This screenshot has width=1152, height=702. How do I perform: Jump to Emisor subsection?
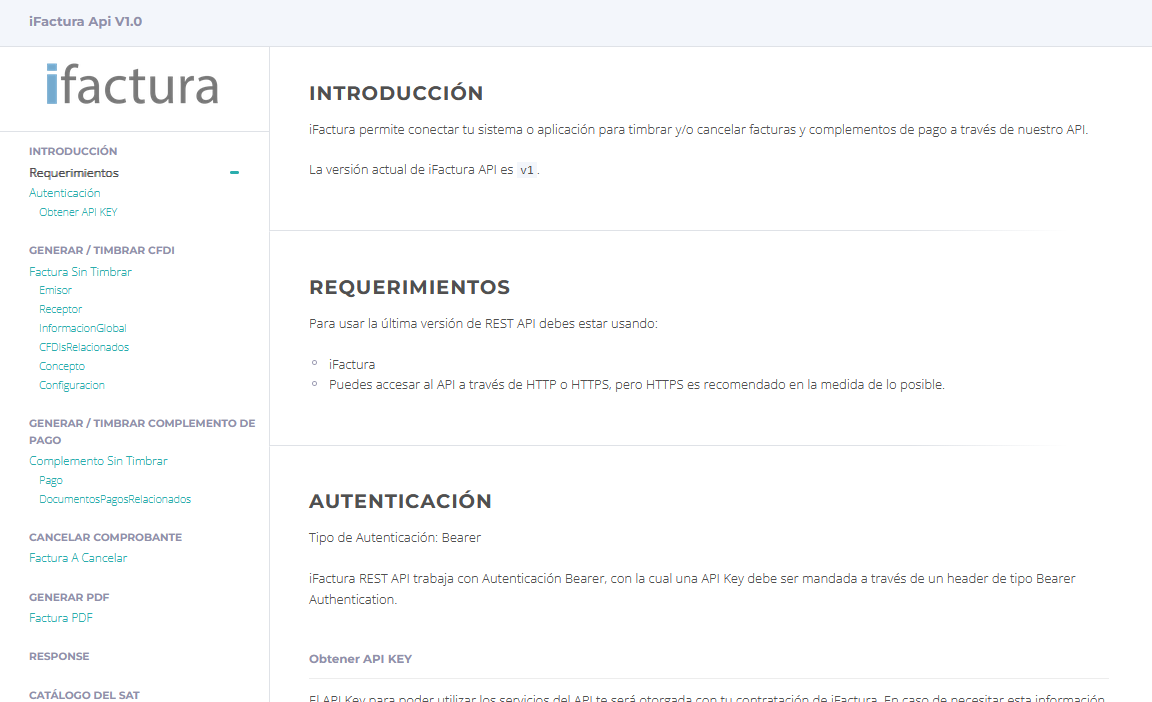click(x=56, y=290)
